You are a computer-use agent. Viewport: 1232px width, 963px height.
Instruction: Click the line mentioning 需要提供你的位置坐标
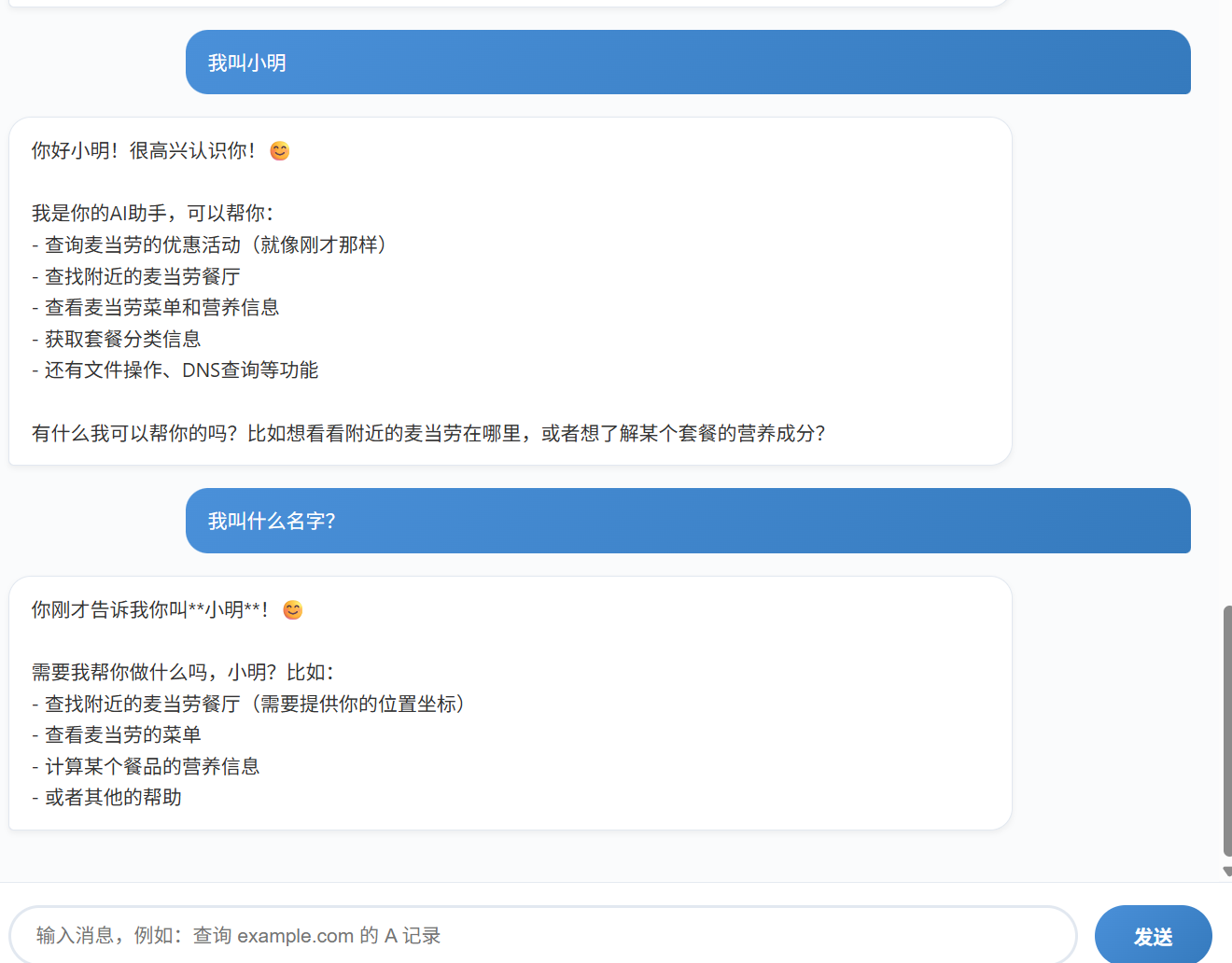point(248,705)
